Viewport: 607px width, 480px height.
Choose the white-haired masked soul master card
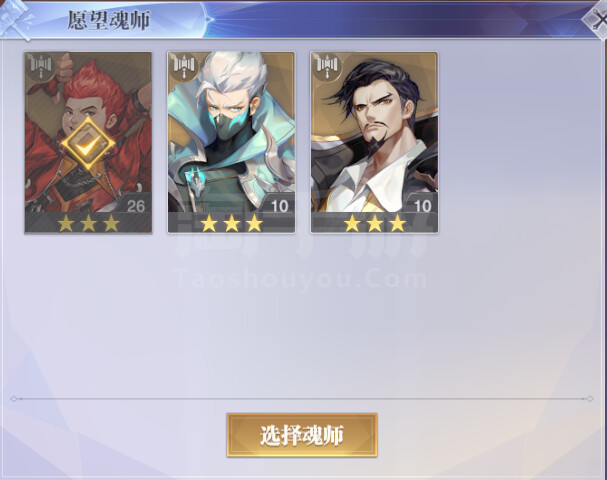[x=231, y=143]
